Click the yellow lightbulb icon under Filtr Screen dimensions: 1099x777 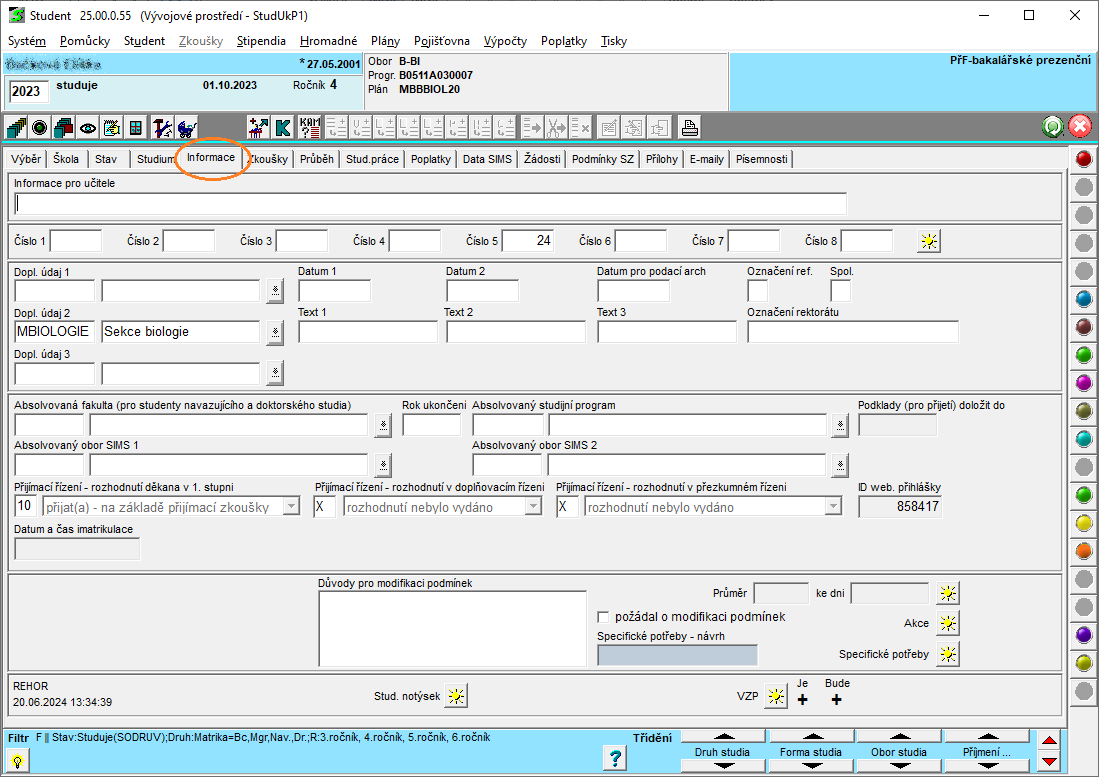coord(17,761)
